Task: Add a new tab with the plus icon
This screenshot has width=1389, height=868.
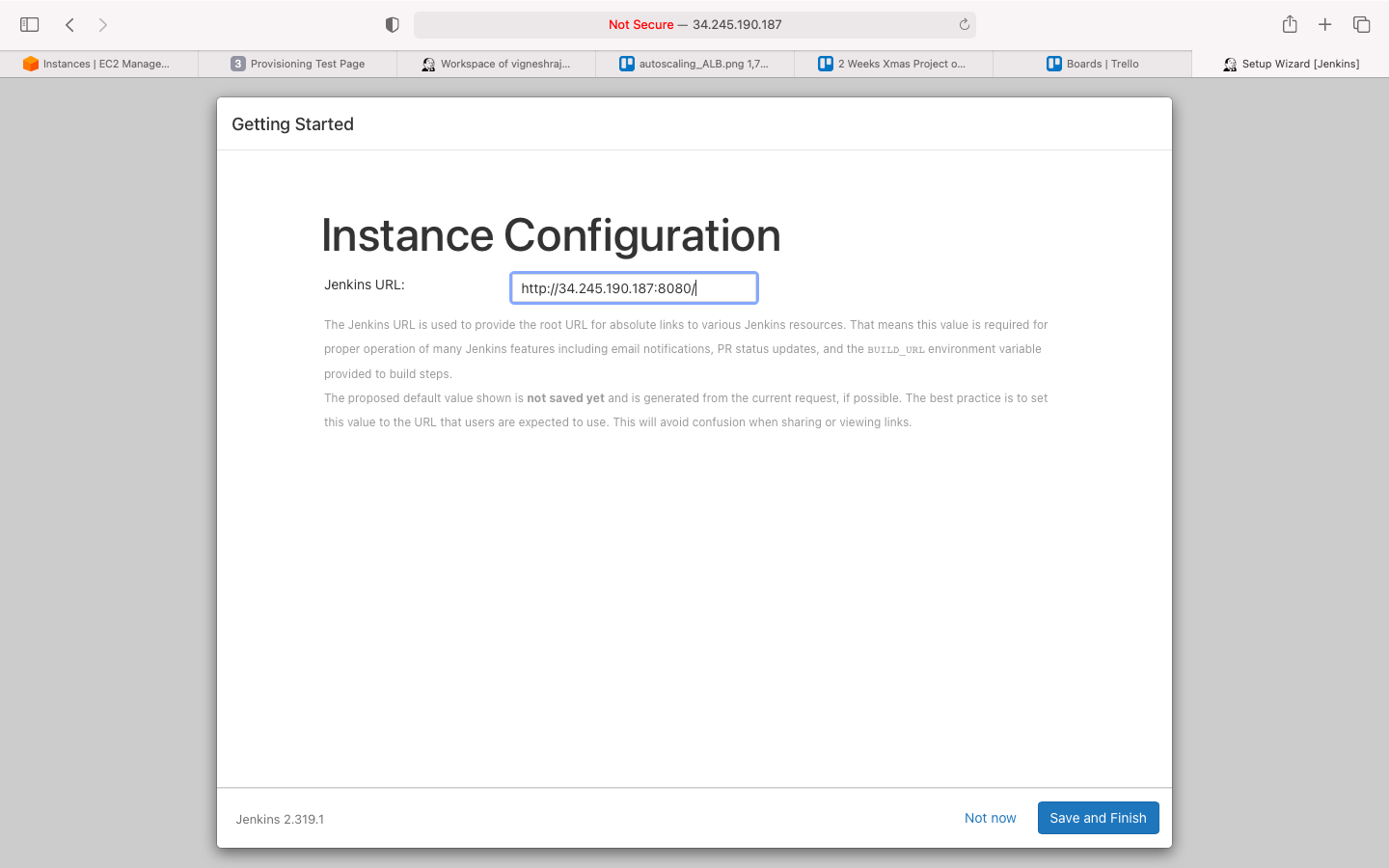Action: (1325, 24)
